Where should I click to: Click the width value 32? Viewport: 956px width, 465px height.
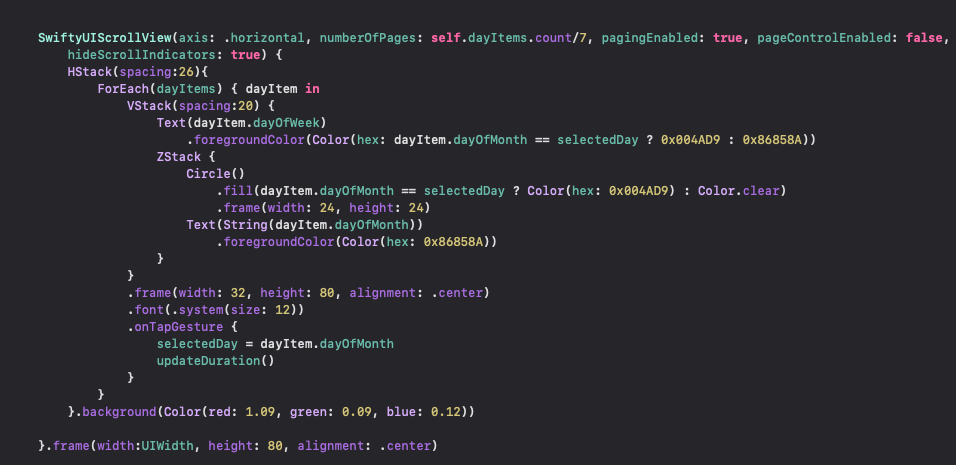click(x=238, y=293)
